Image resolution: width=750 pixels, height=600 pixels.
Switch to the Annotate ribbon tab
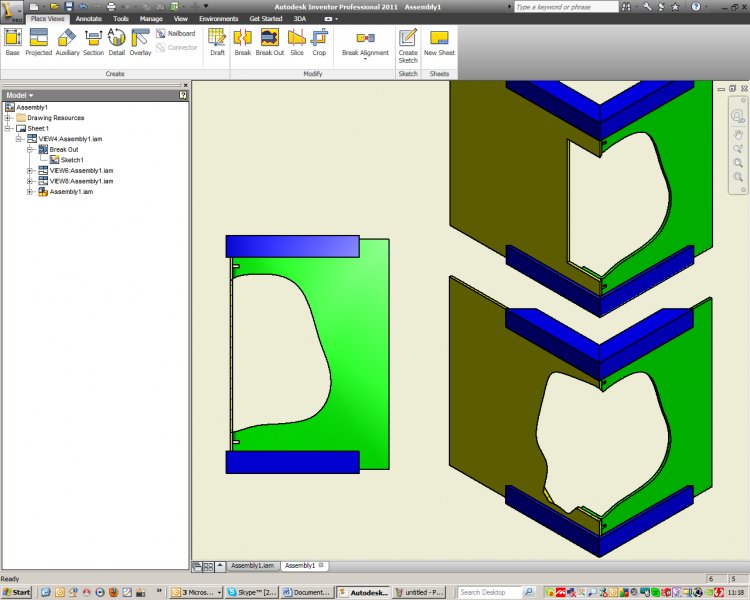(89, 18)
